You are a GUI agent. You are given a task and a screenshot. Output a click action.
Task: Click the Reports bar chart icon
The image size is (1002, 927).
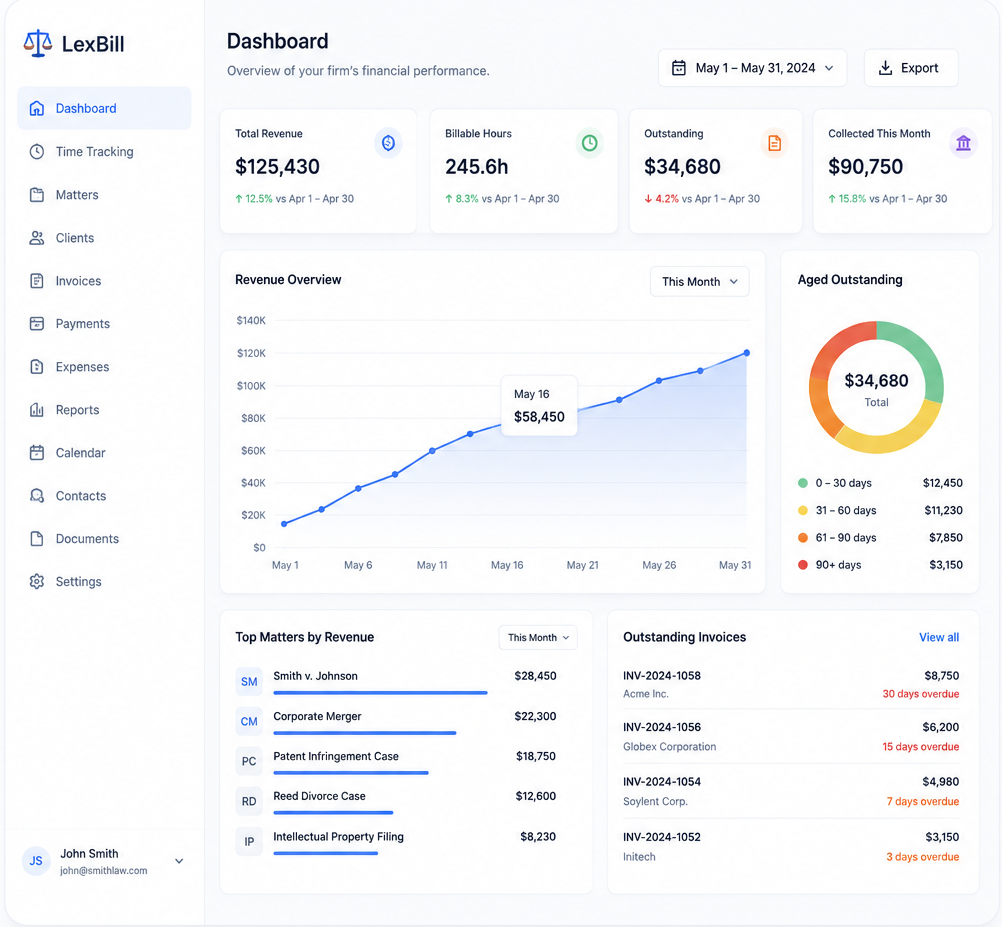[37, 410]
